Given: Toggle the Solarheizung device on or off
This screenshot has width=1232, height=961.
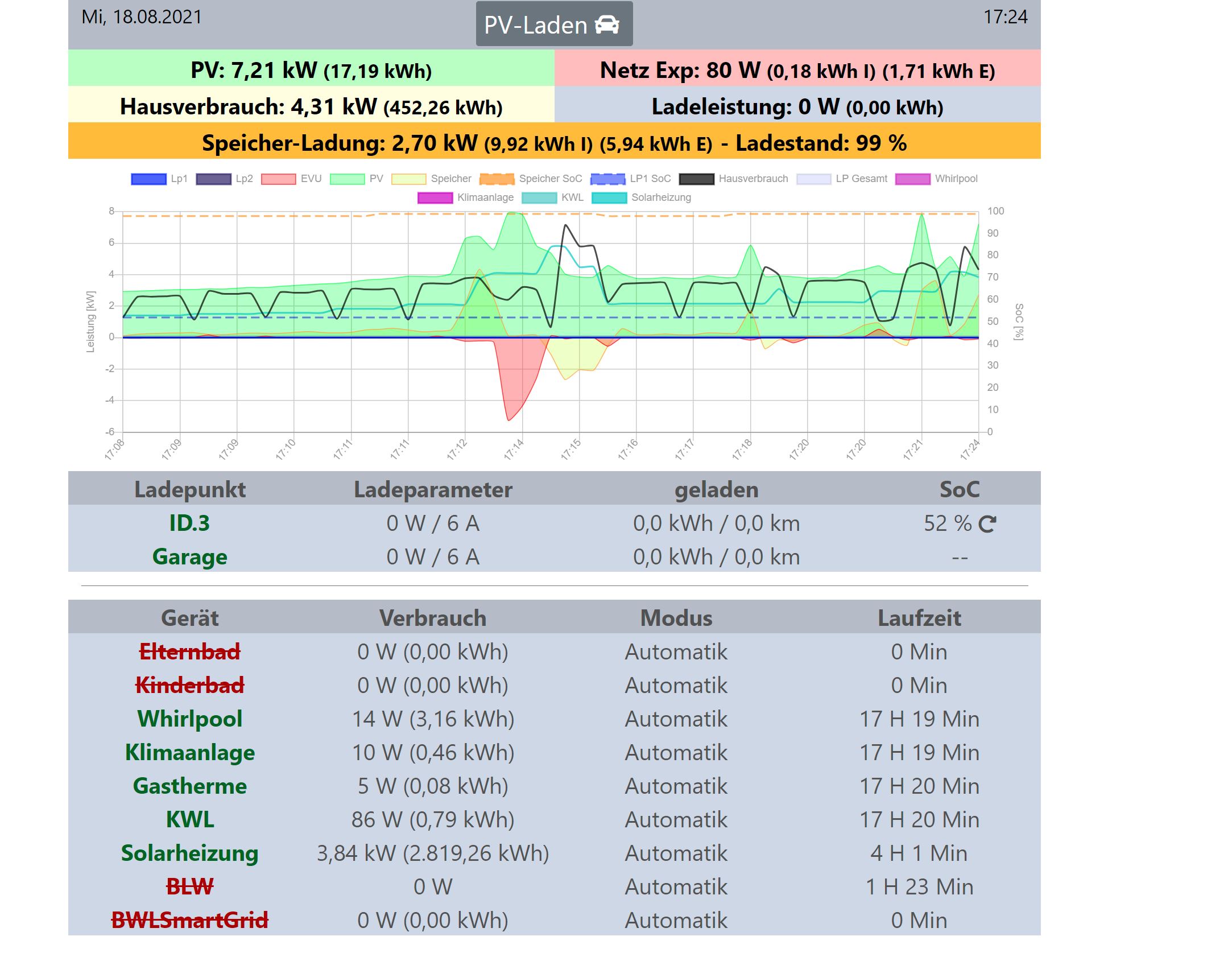Looking at the screenshot, I should (x=189, y=853).
